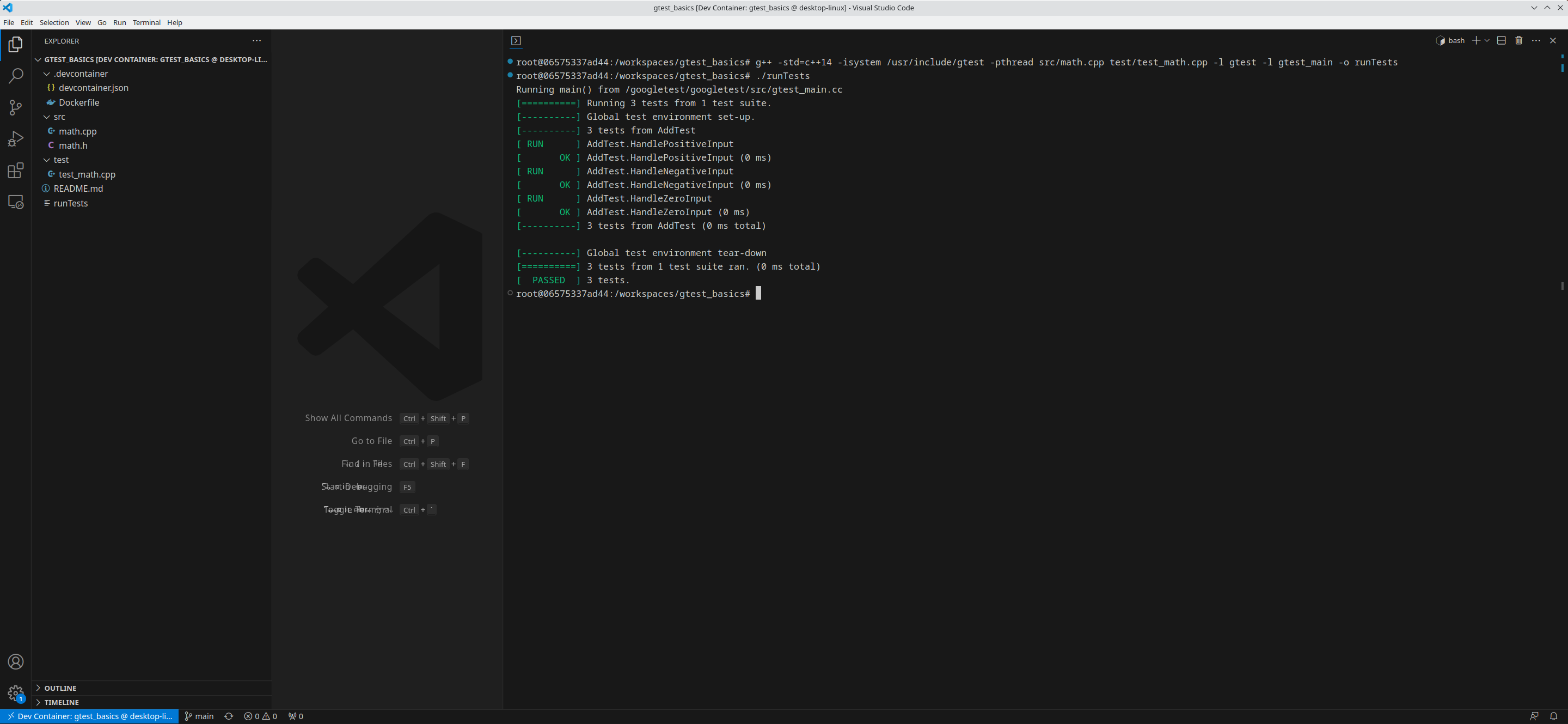This screenshot has height=724, width=1568.
Task: Open the Accounts icon in activity bar
Action: pos(15,661)
